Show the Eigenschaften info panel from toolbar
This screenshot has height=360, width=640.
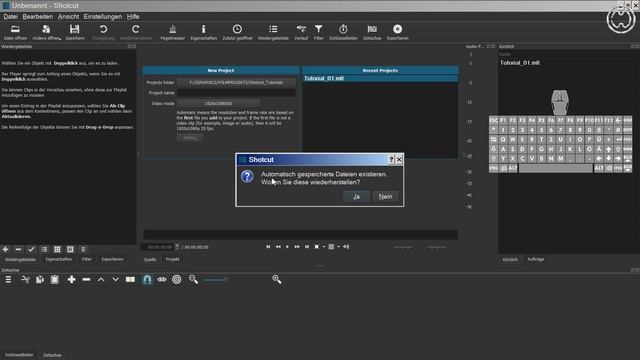[204, 32]
